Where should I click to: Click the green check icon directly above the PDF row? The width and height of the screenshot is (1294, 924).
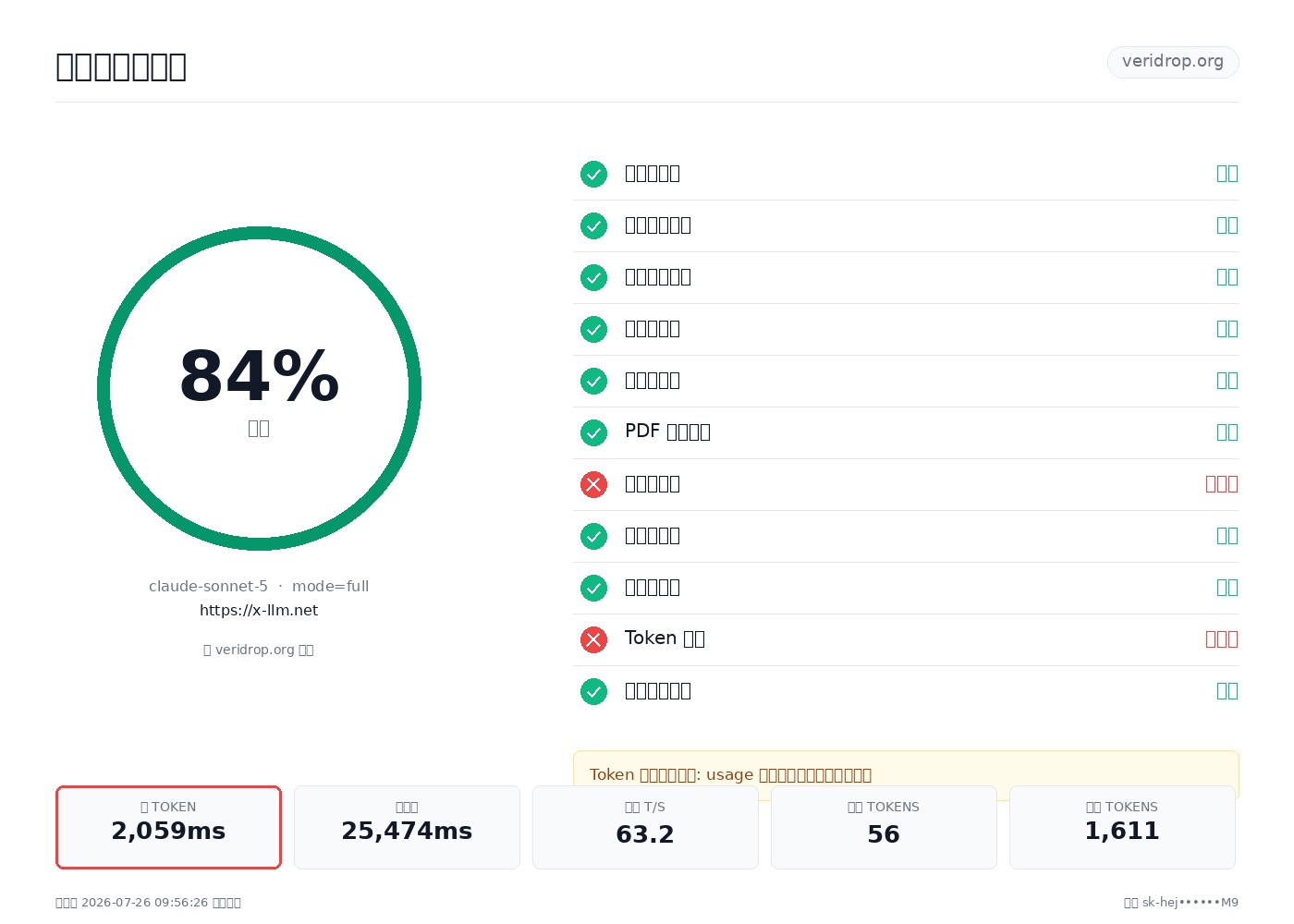(593, 381)
